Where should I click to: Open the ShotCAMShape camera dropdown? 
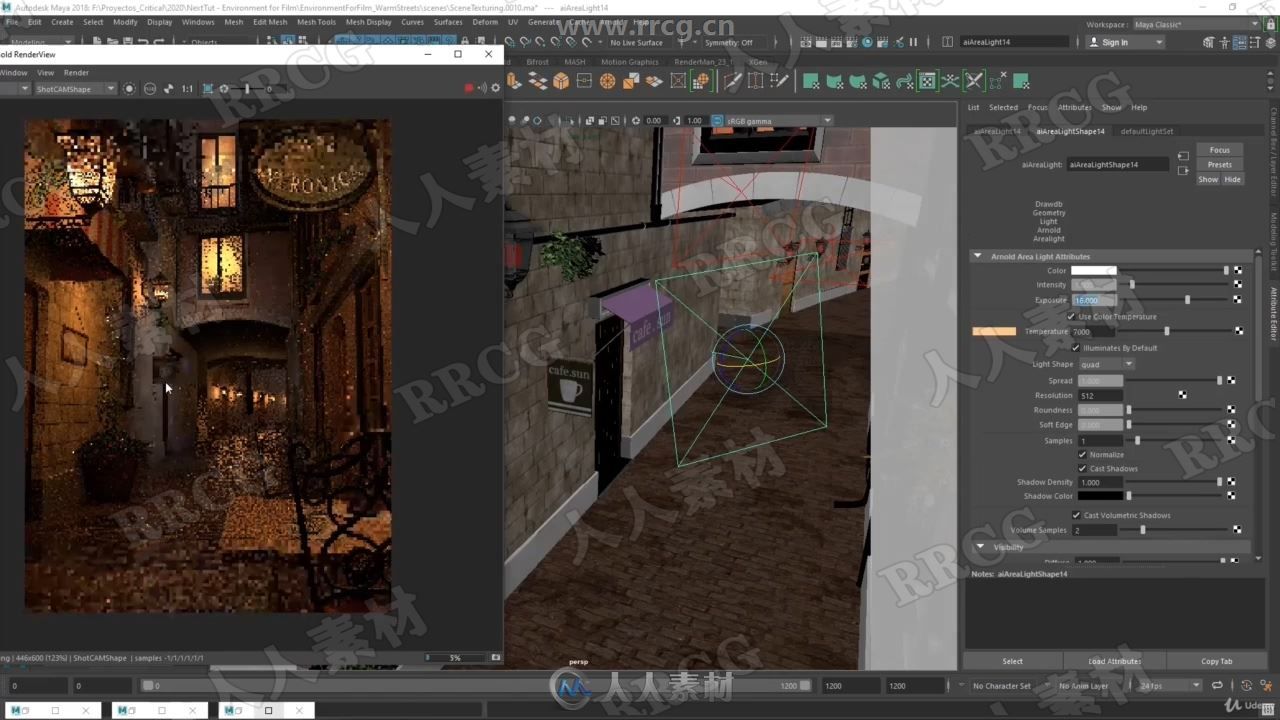[75, 89]
